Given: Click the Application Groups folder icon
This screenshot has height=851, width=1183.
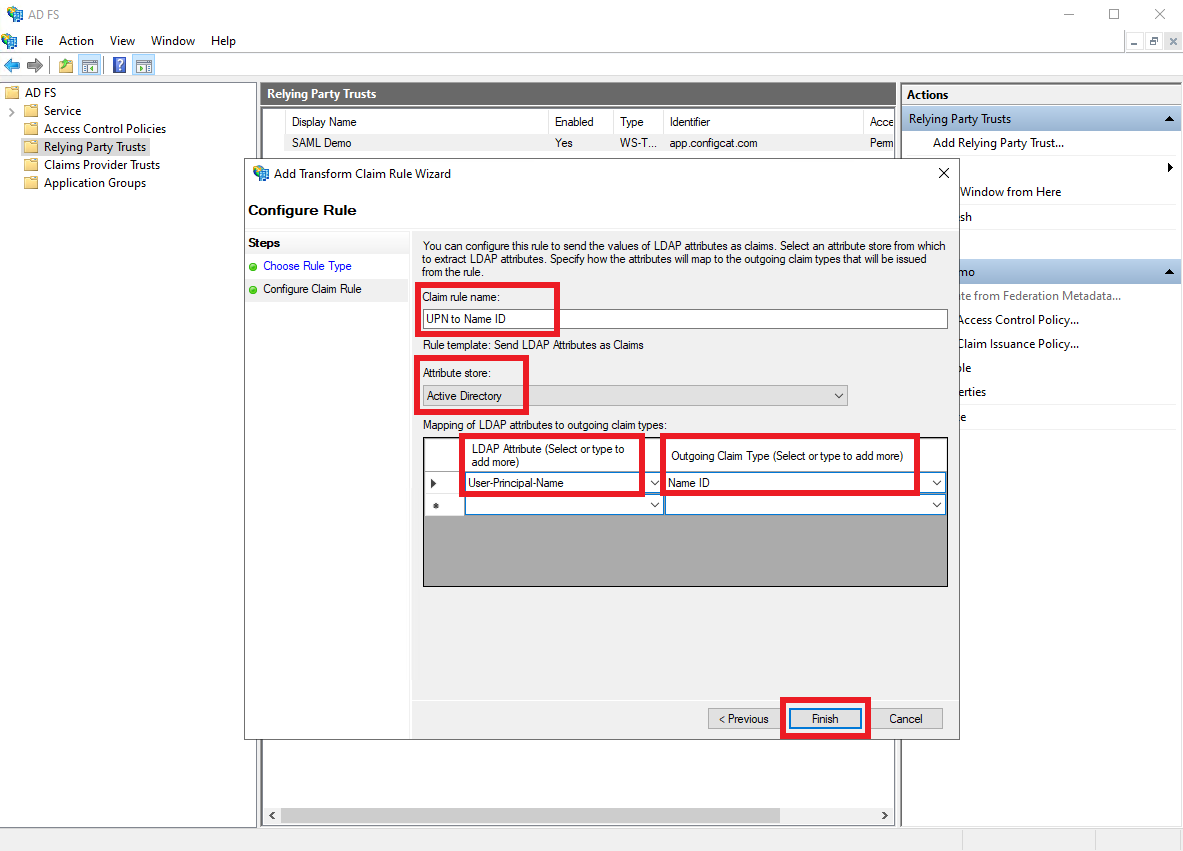Looking at the screenshot, I should (31, 183).
